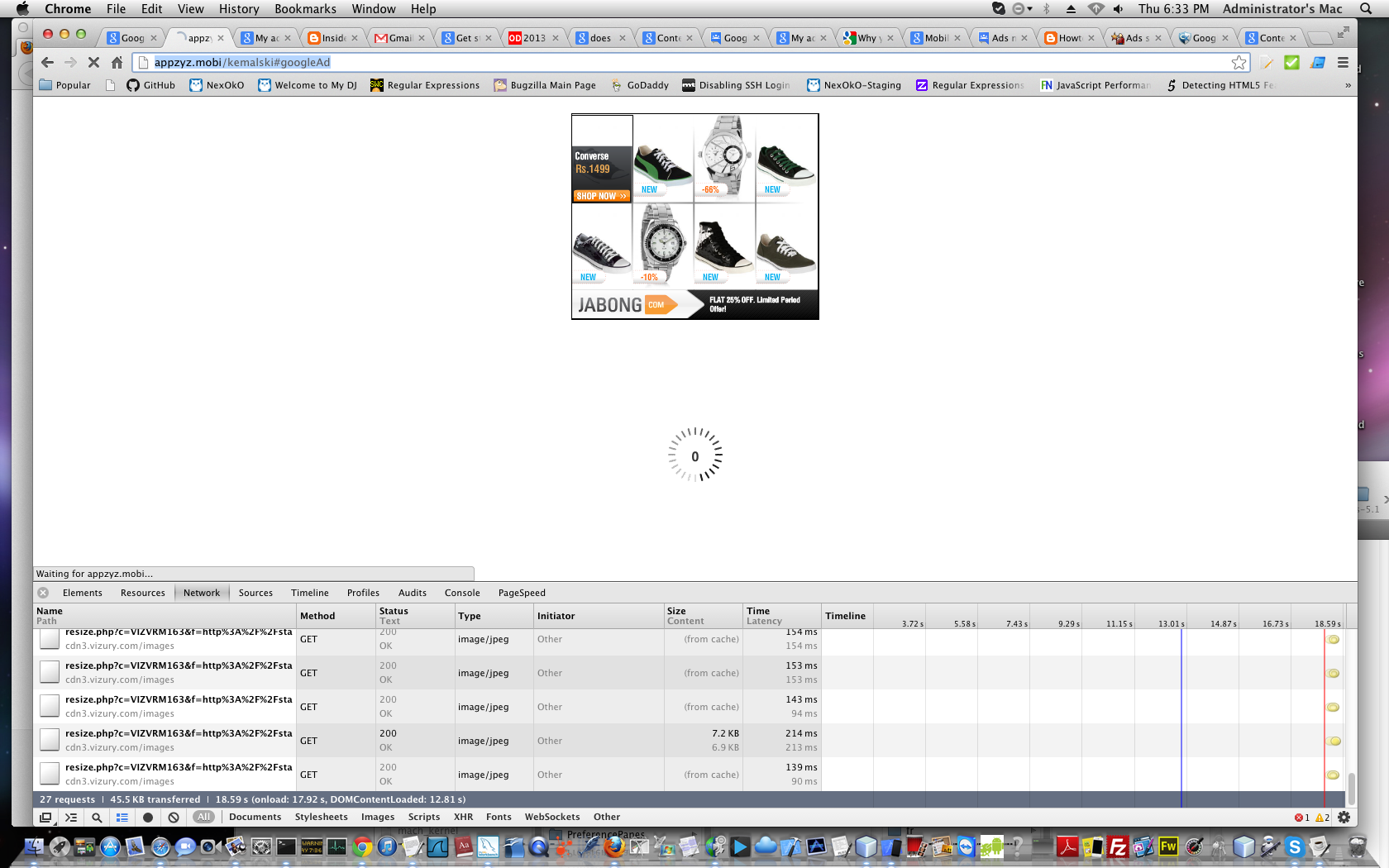Filter network requests by WebSockets
The height and width of the screenshot is (868, 1389).
coord(552,818)
